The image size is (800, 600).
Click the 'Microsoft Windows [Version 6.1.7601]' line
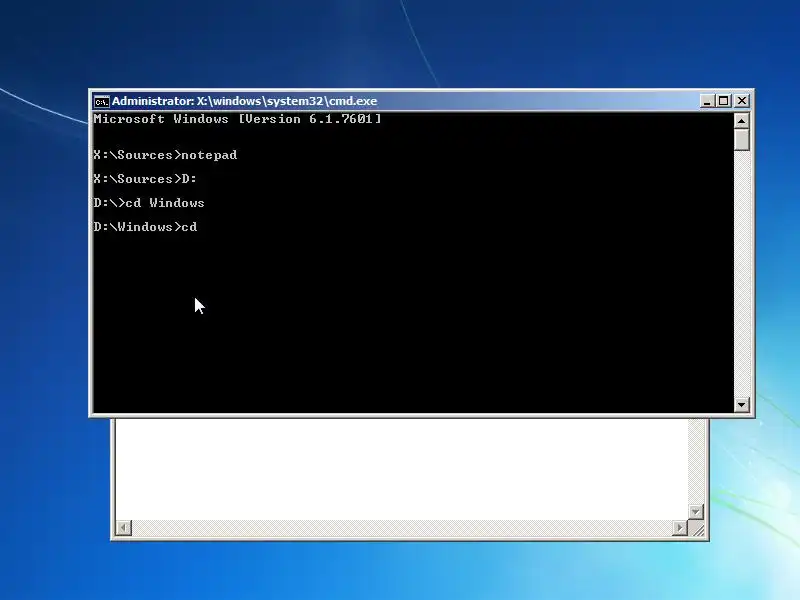tap(237, 119)
